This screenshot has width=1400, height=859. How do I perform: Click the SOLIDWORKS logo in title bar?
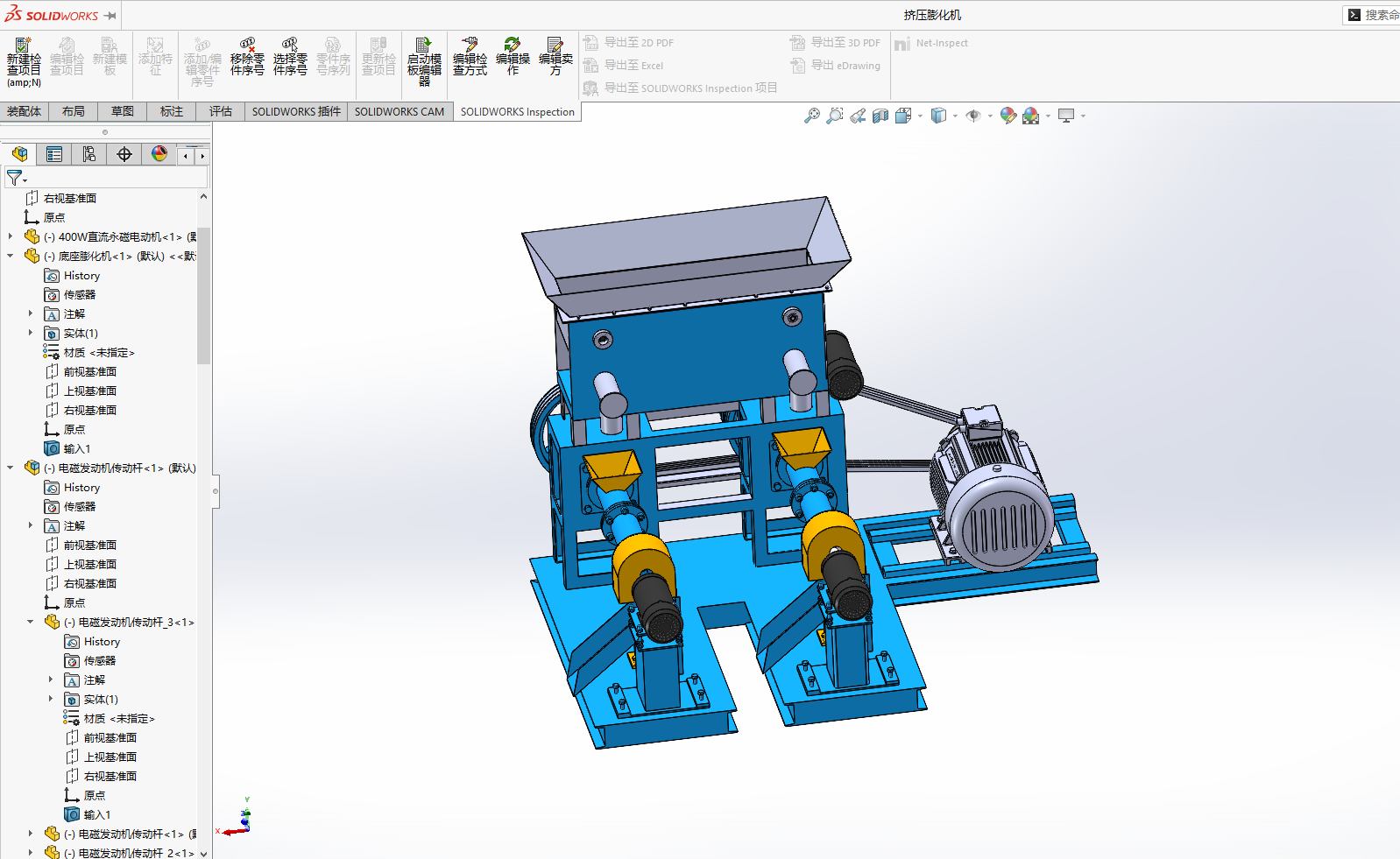(52, 15)
